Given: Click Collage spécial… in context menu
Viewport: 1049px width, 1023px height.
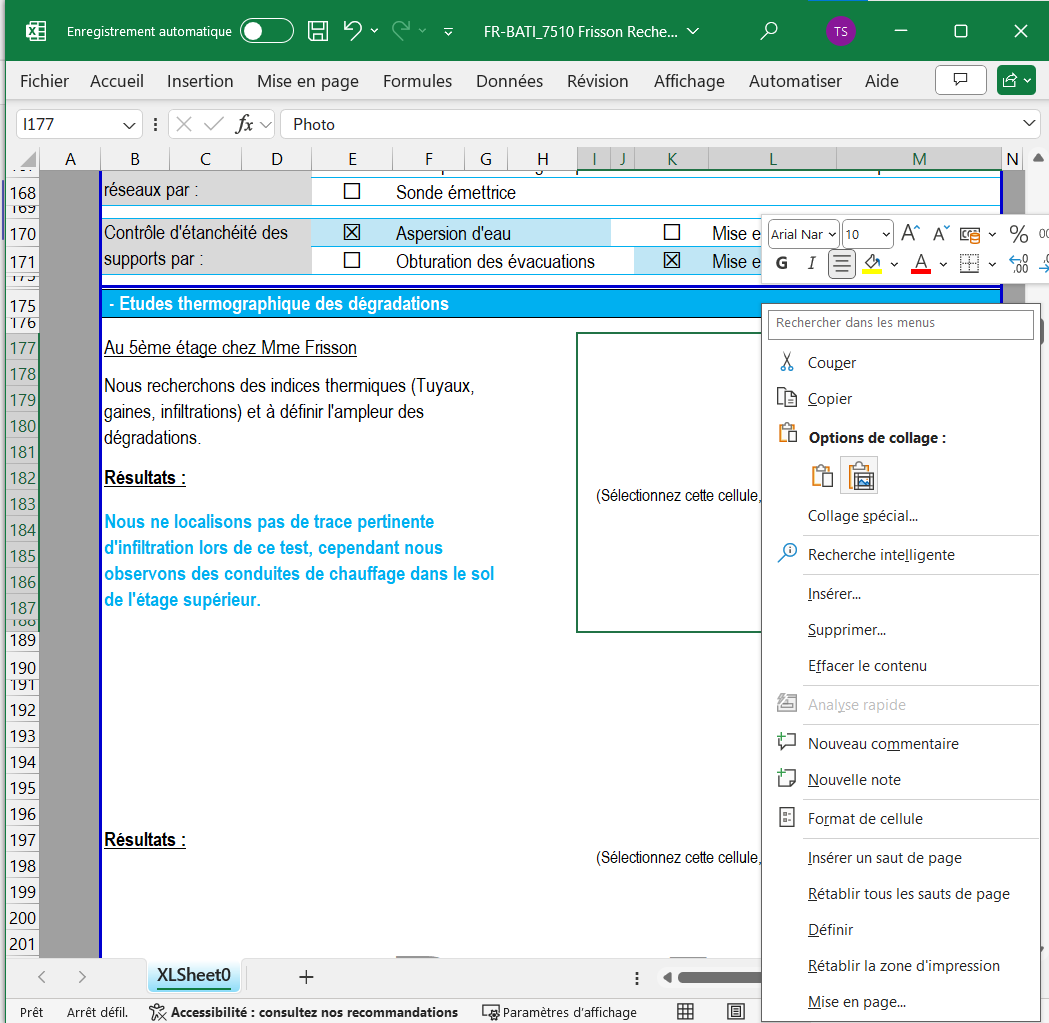Looking at the screenshot, I should point(900,516).
